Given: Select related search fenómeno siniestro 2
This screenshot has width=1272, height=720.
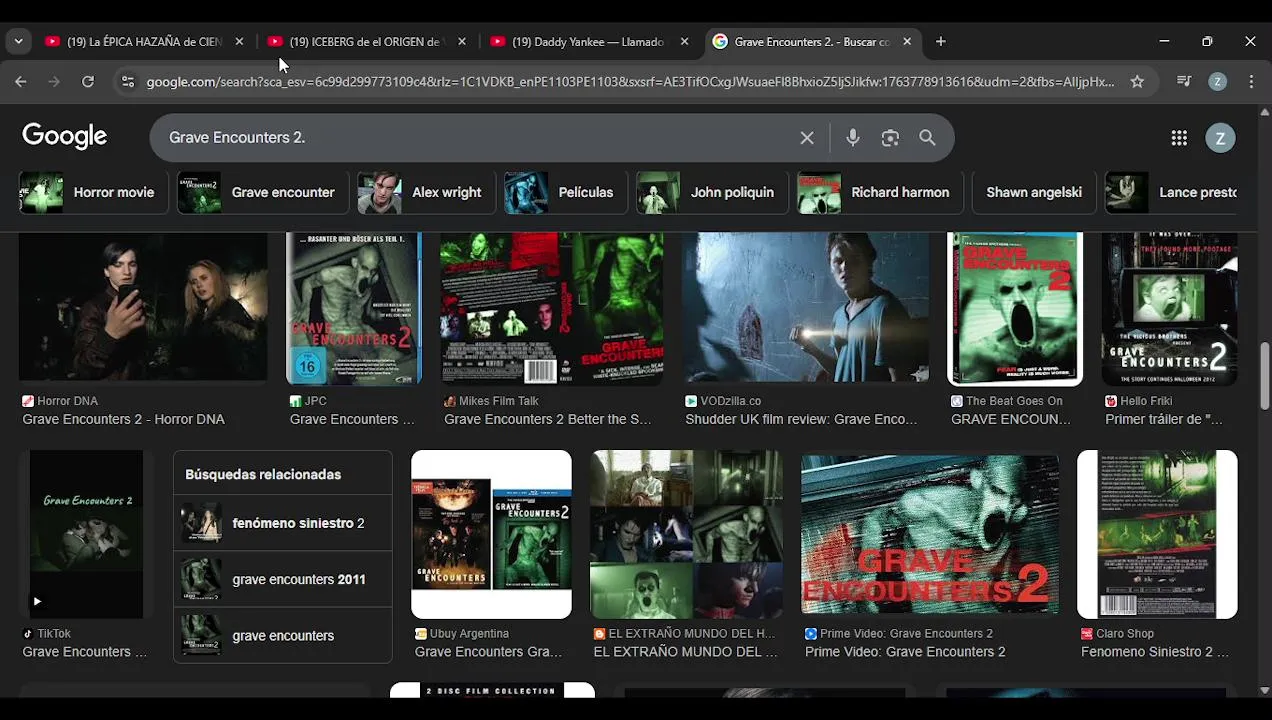Looking at the screenshot, I should click(283, 523).
